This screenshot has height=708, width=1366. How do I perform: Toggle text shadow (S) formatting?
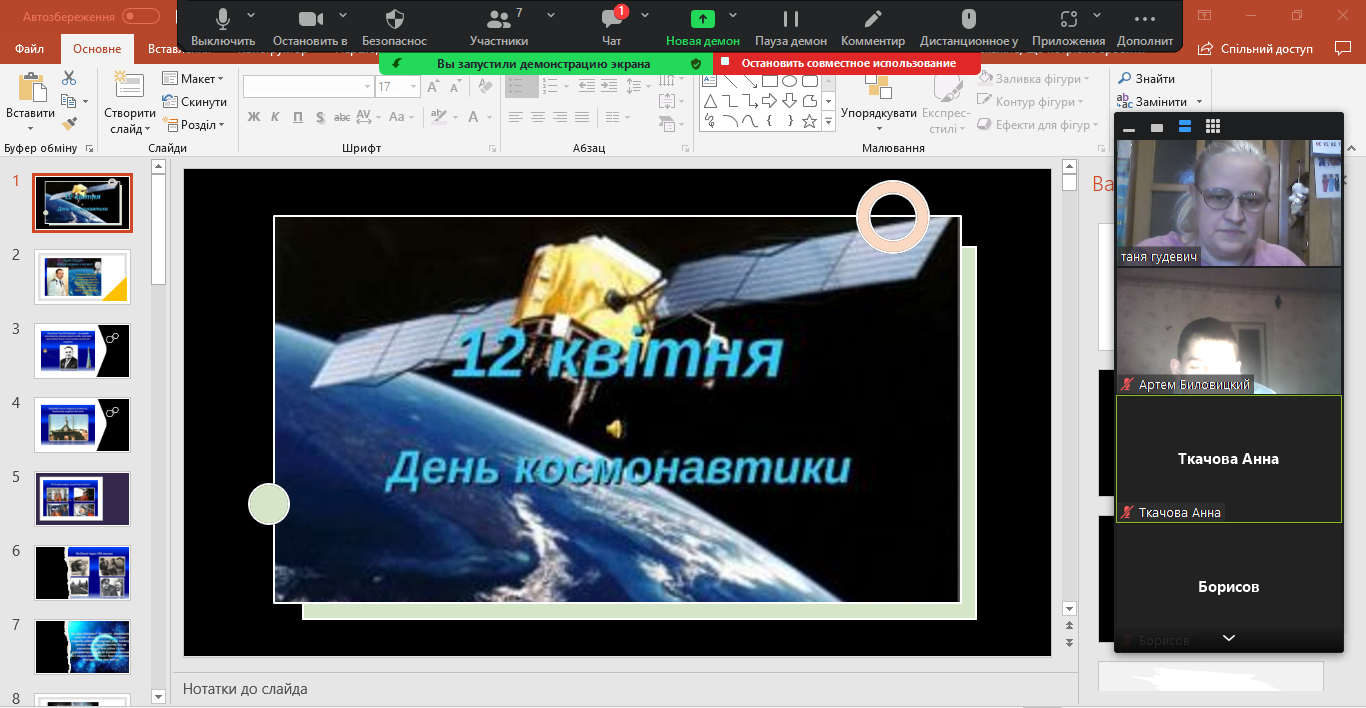(x=320, y=117)
